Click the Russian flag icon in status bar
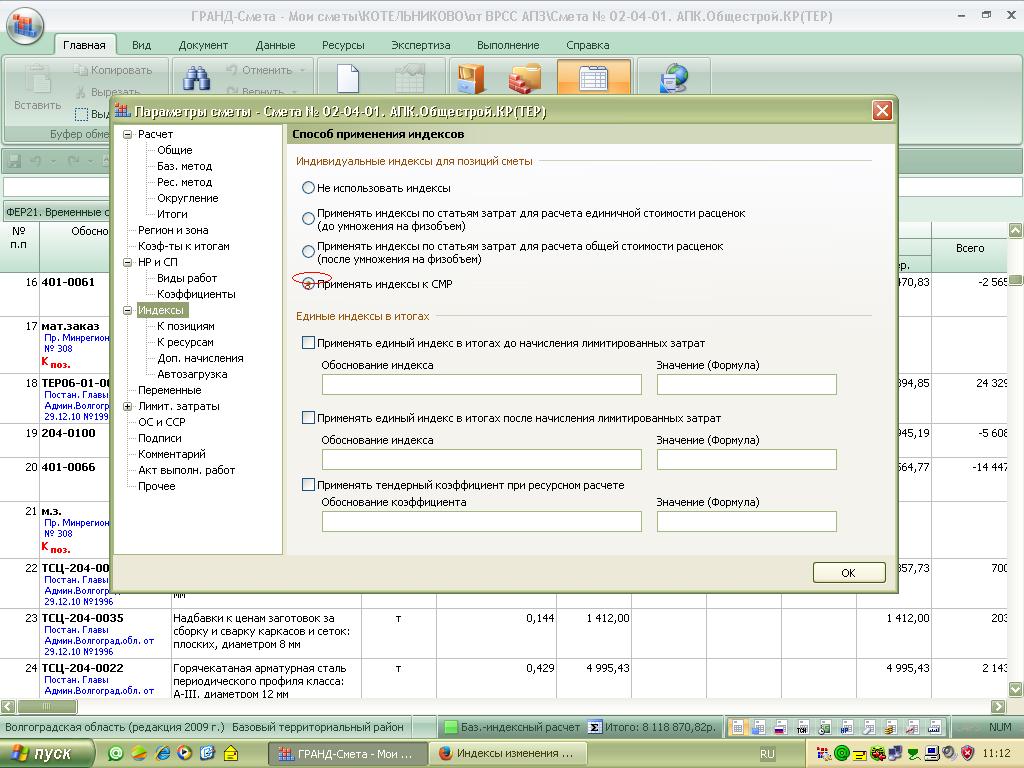 (x=781, y=727)
